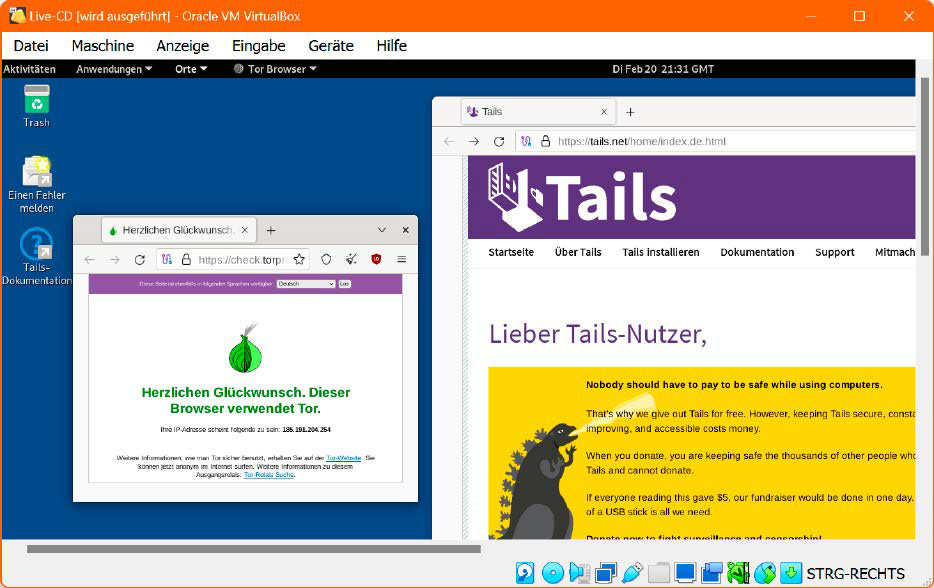The height and width of the screenshot is (588, 934).
Task: Open the Geräte menu
Action: (331, 46)
